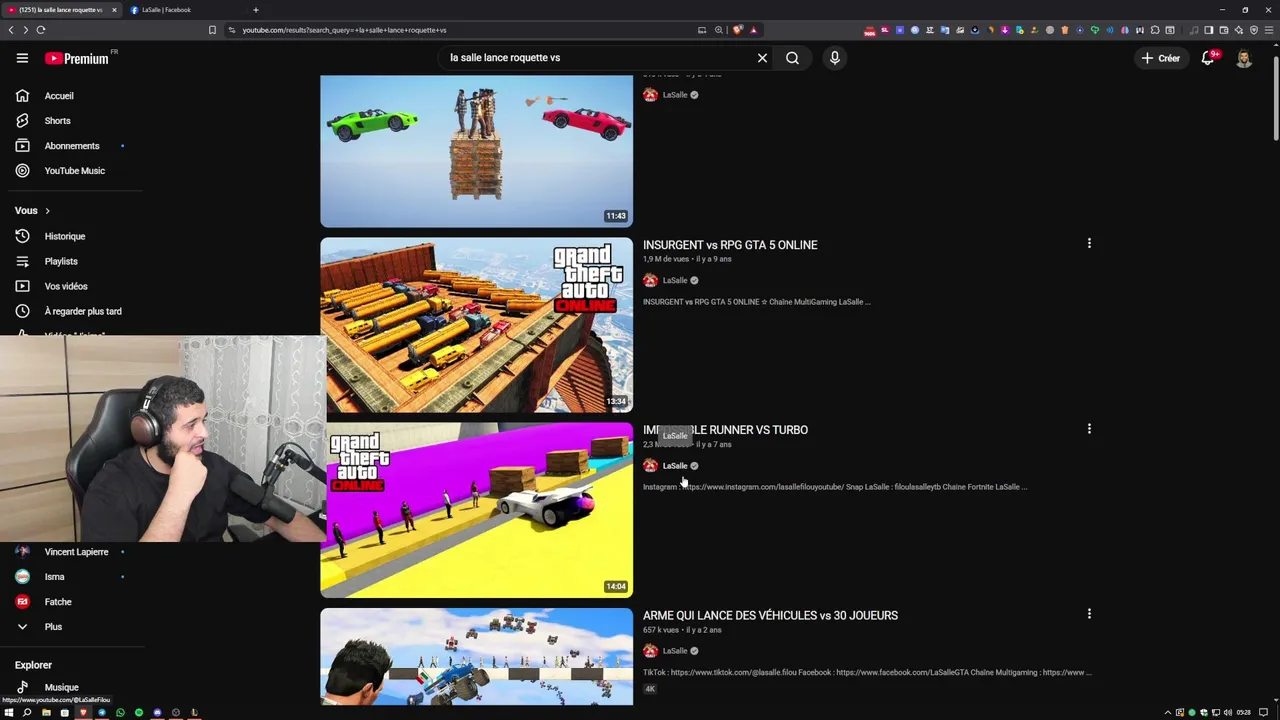The image size is (1280, 720).
Task: Reload the page
Action: [41, 30]
